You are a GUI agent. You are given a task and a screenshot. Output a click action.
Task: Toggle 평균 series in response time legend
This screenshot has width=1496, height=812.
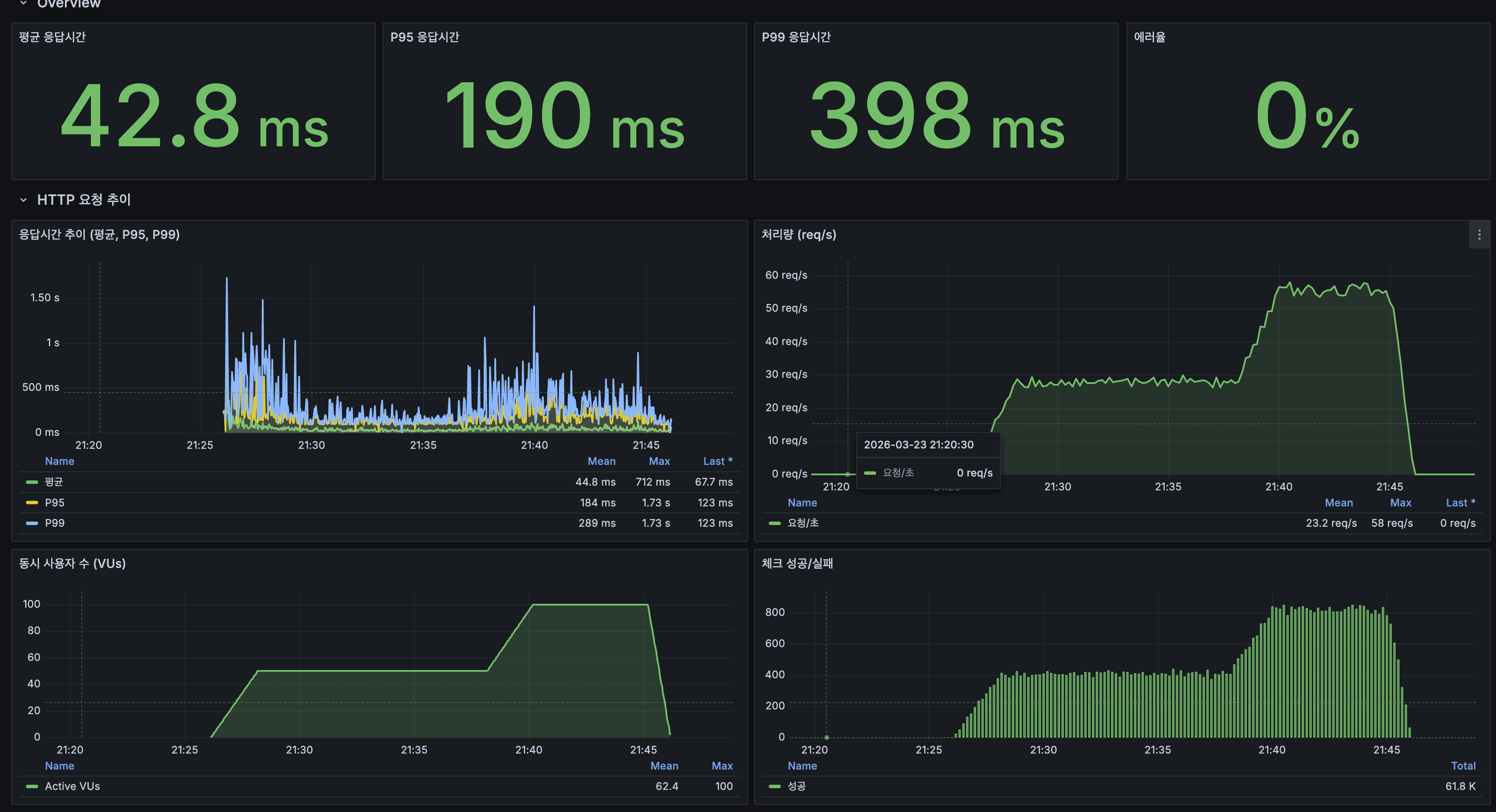tap(54, 481)
